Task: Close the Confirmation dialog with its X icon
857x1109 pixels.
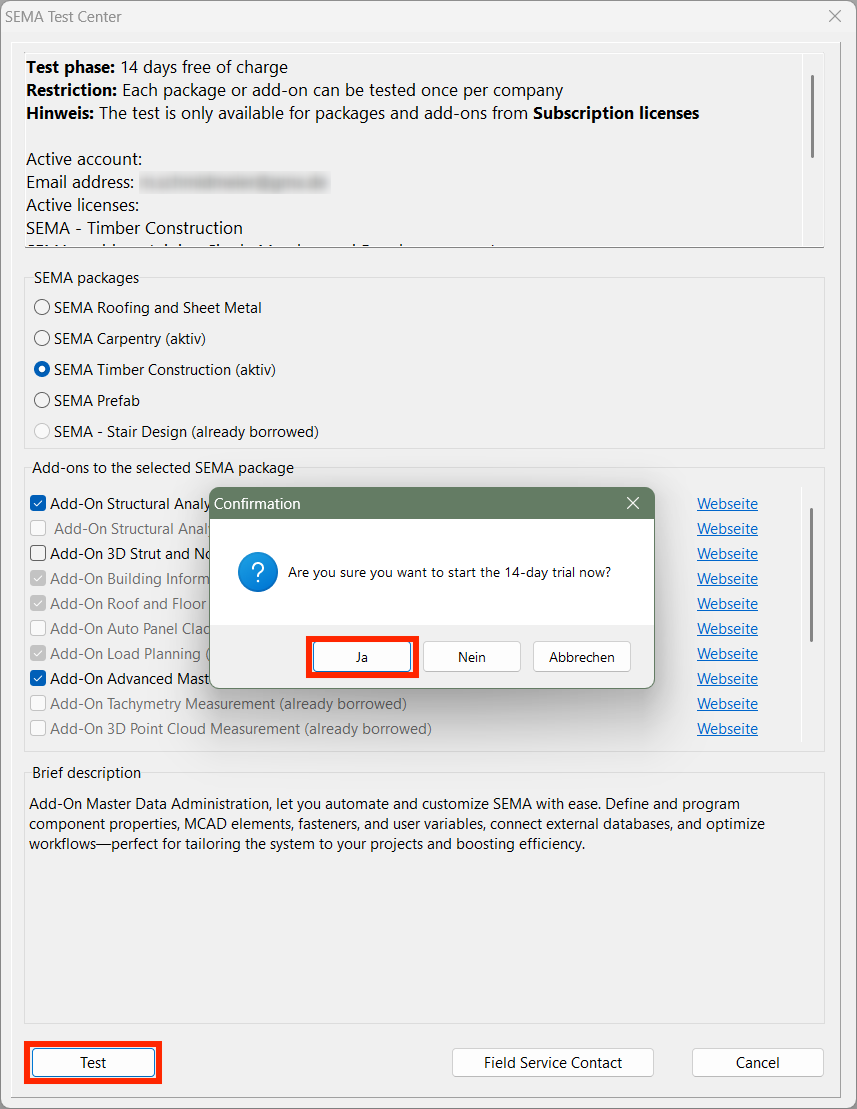Action: click(x=632, y=503)
